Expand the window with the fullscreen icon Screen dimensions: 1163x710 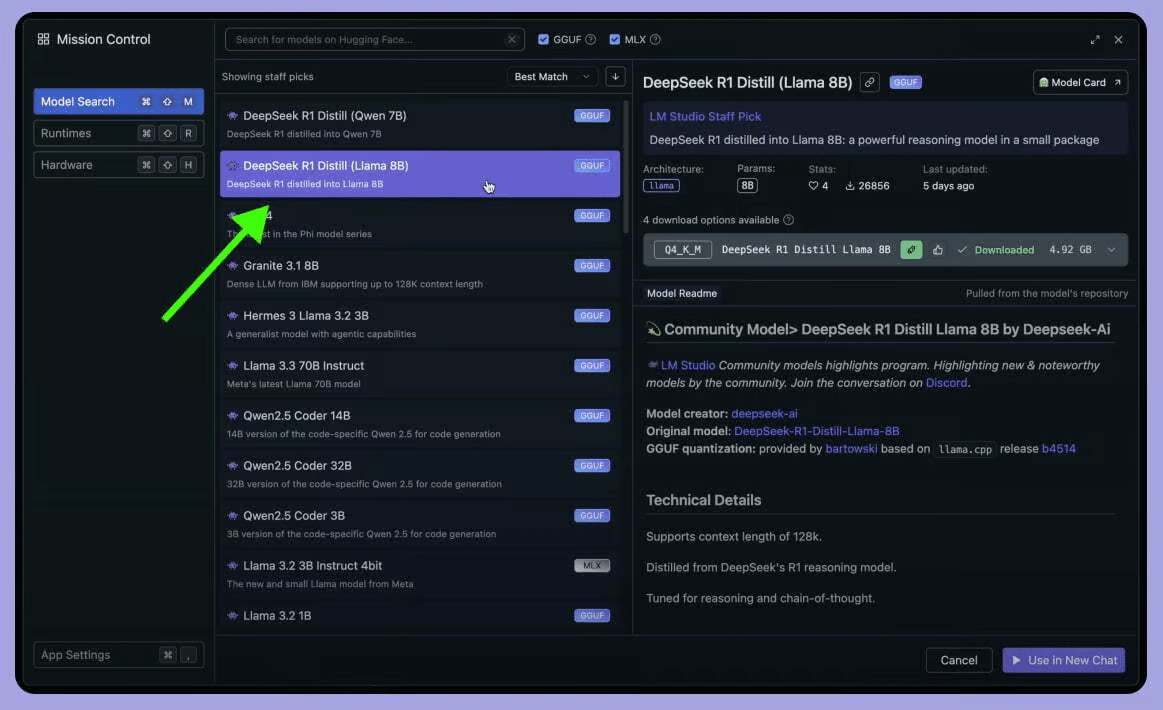(x=1095, y=39)
